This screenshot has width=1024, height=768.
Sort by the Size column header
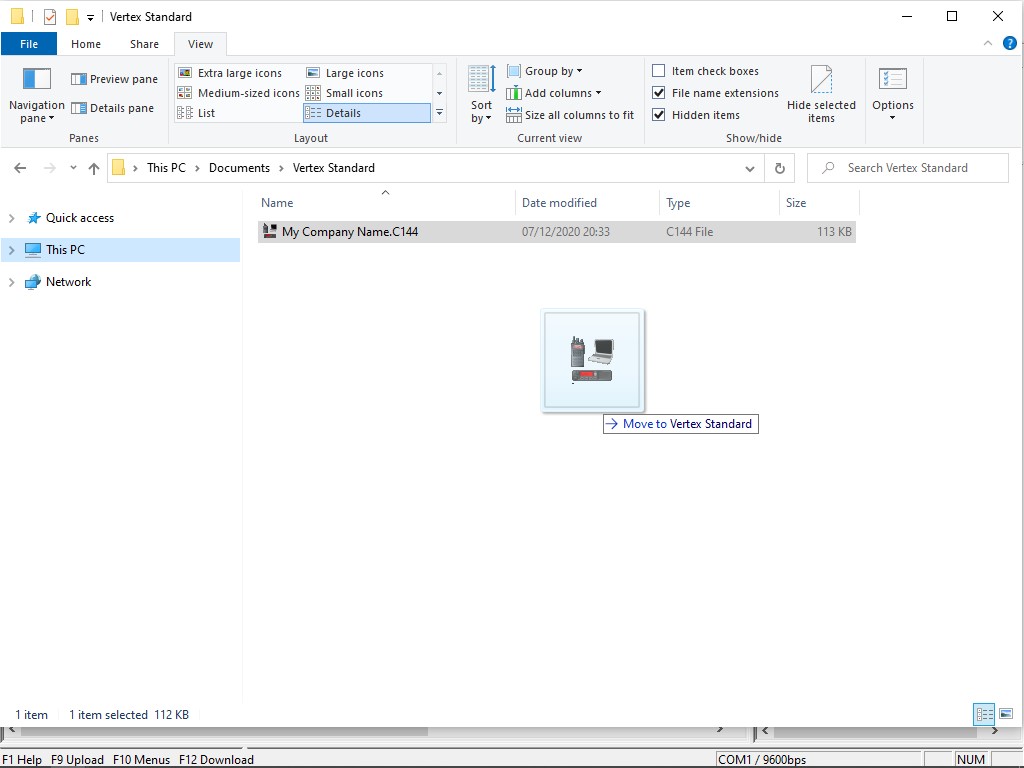819,202
